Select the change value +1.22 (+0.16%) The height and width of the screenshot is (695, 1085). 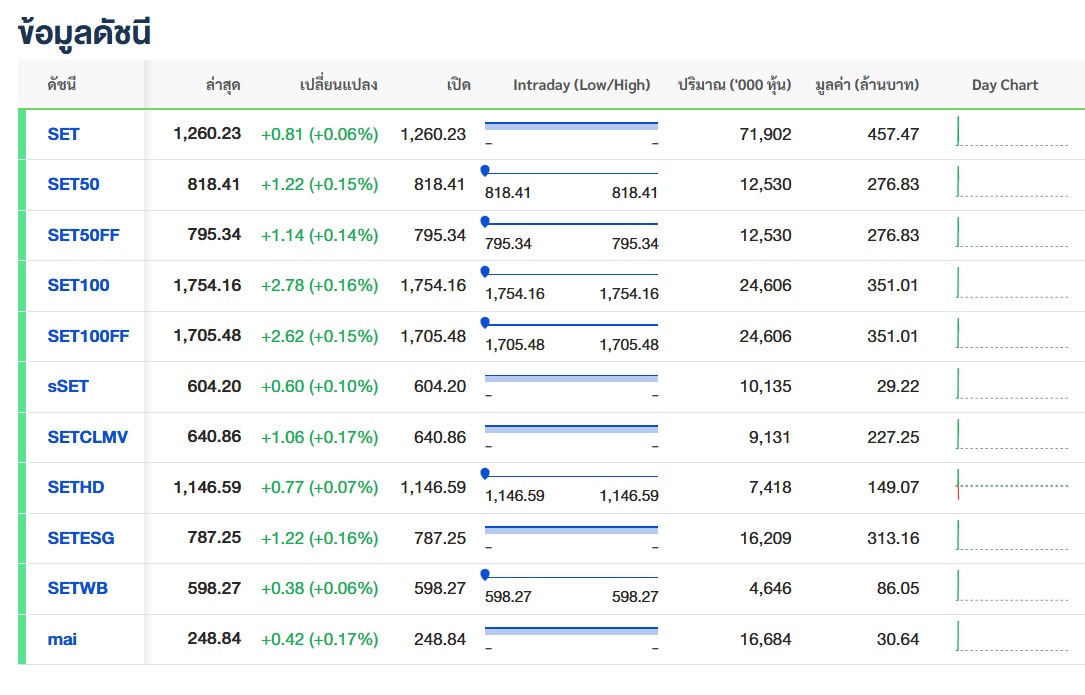coord(320,539)
